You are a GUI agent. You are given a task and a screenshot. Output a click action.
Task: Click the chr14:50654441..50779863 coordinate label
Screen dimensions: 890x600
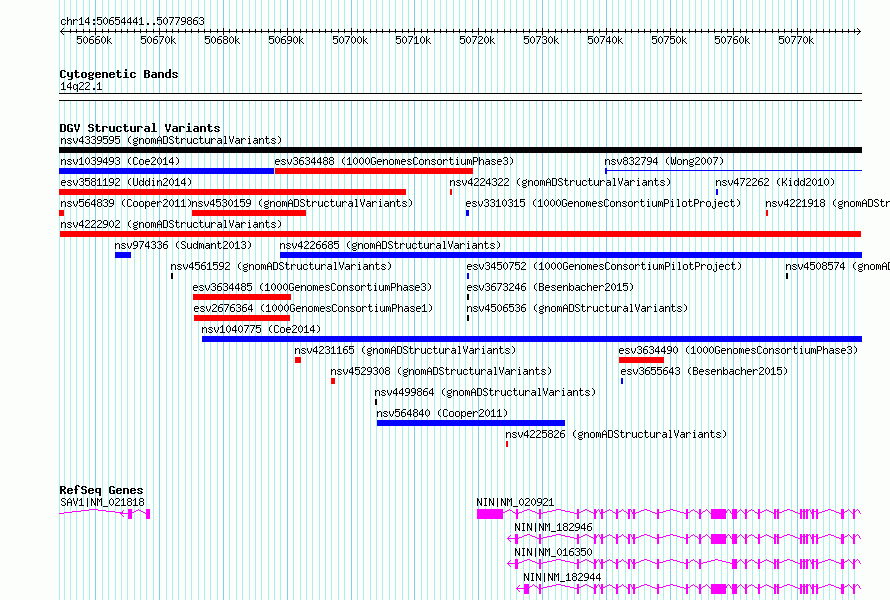[132, 22]
